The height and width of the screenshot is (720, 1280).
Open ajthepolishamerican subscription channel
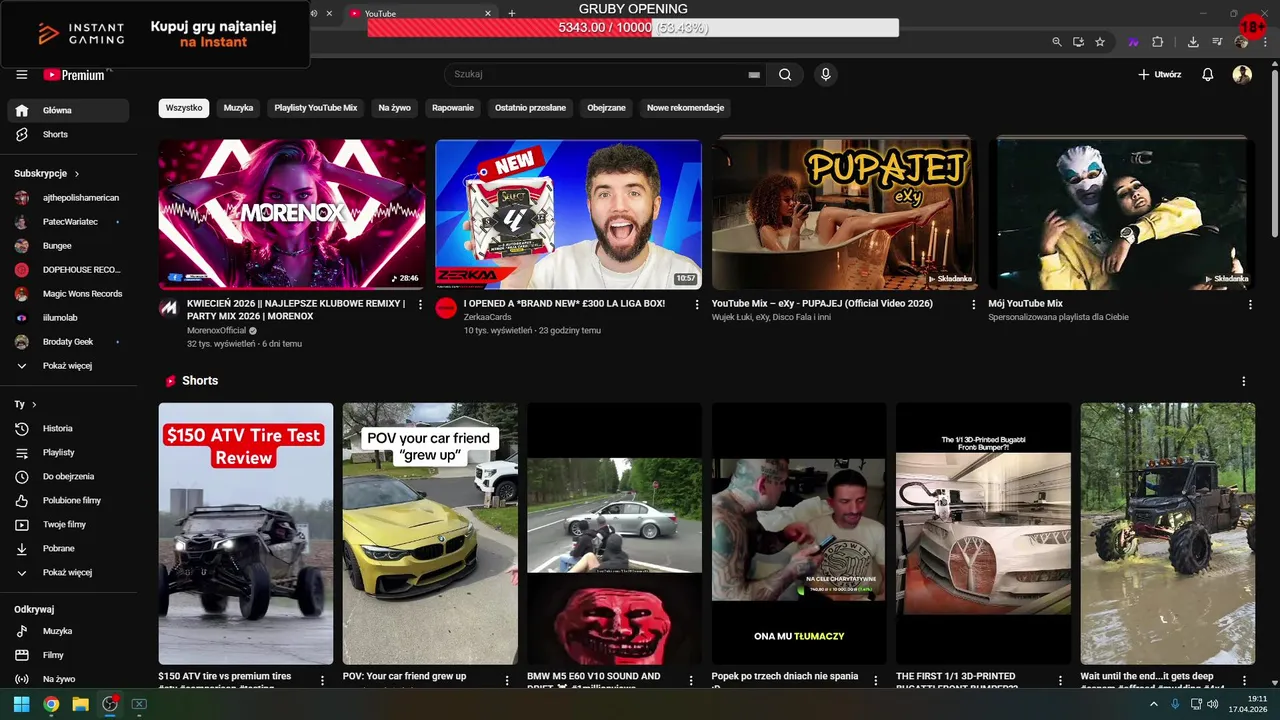pyautogui.click(x=68, y=198)
